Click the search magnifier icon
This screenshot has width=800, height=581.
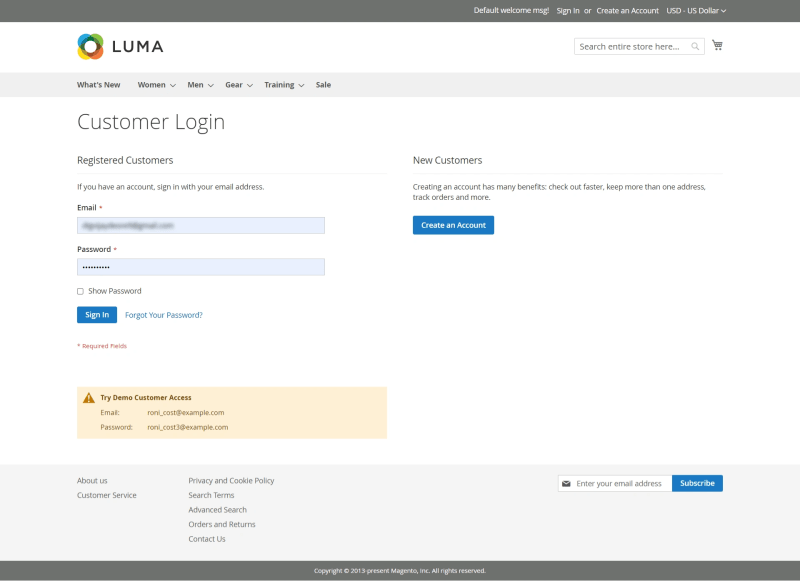(x=695, y=46)
